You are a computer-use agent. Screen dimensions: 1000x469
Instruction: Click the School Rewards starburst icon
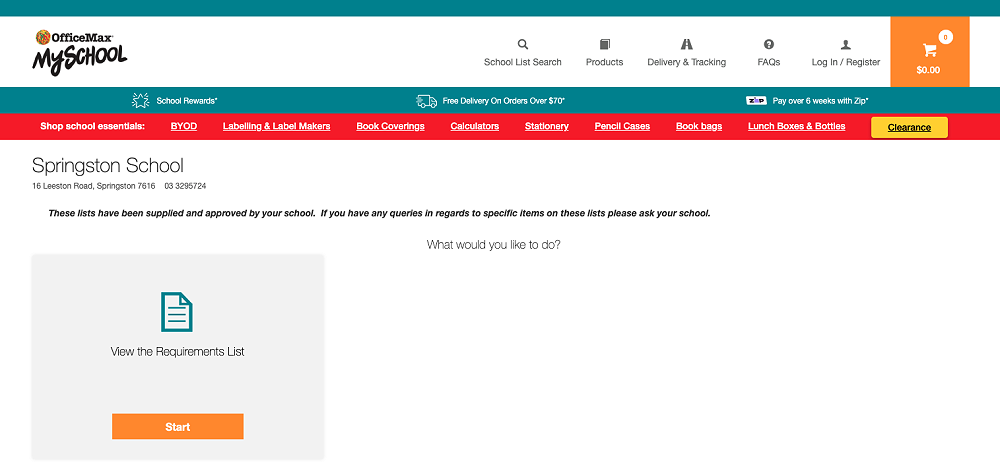(140, 101)
